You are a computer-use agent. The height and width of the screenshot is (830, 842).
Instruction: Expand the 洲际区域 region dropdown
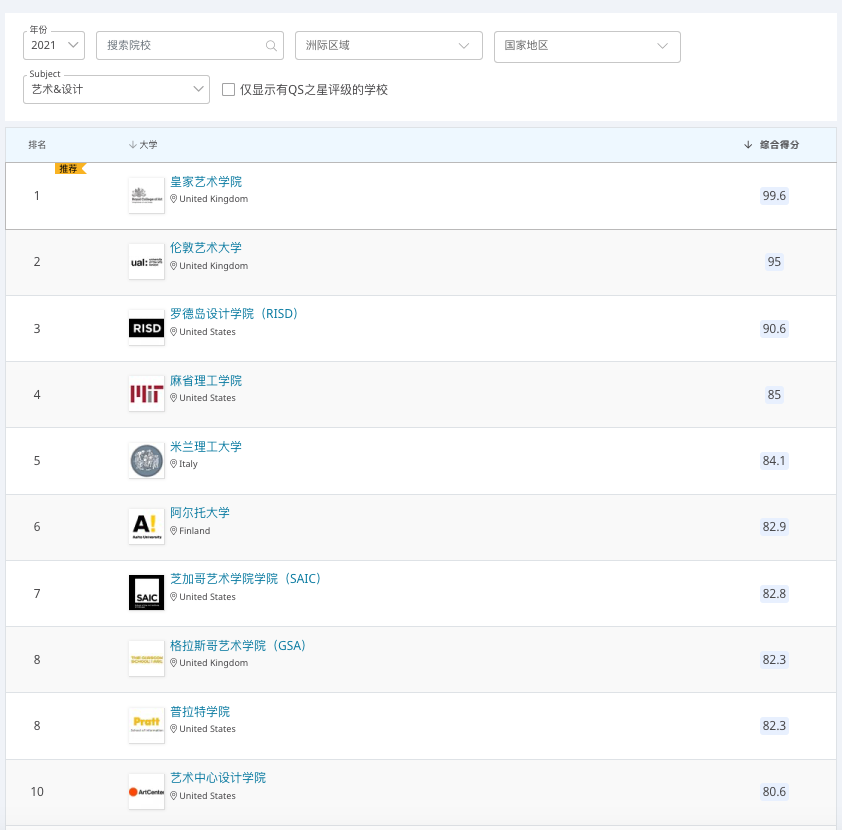[388, 46]
